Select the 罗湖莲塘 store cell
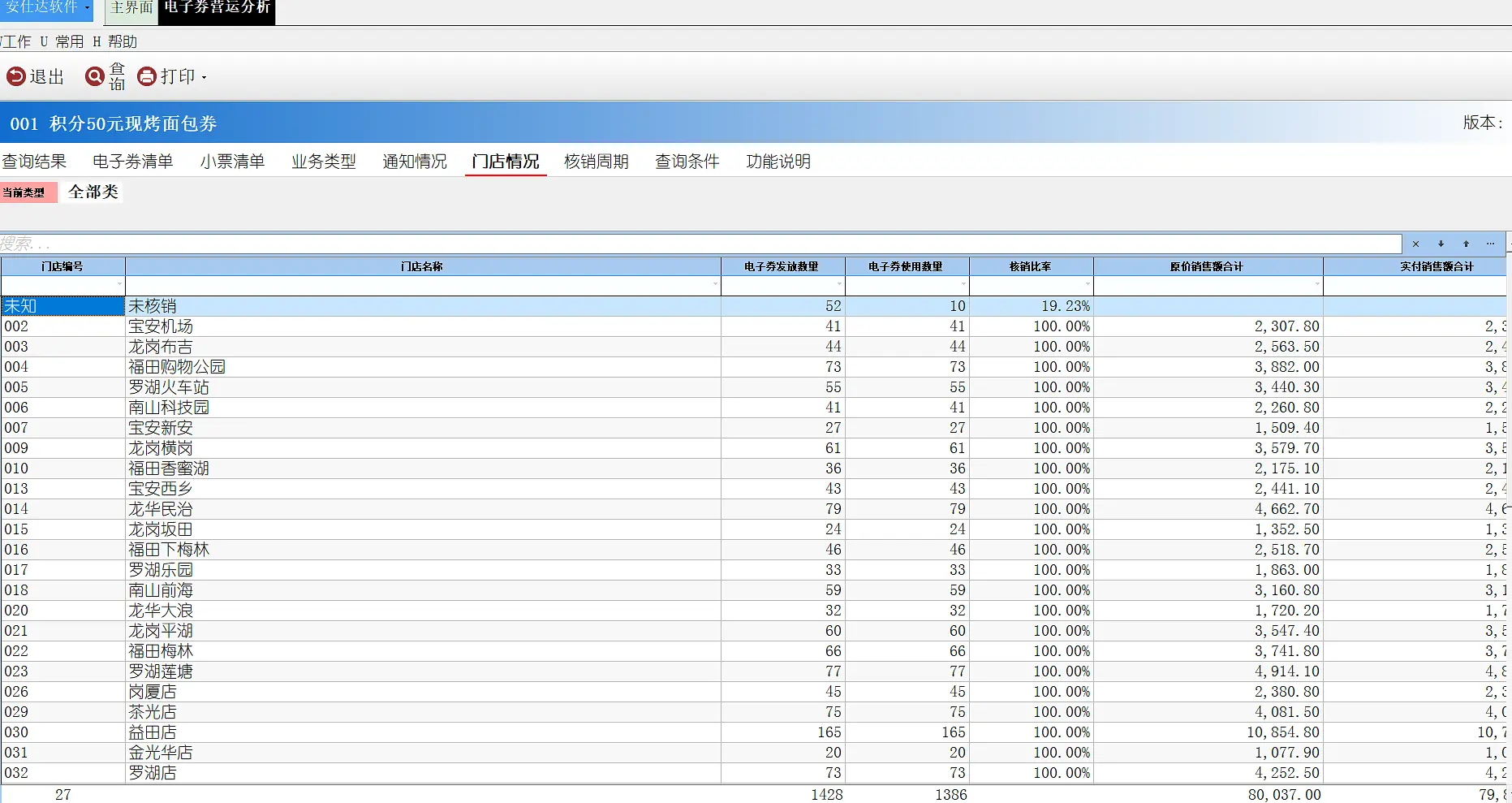The width and height of the screenshot is (1512, 803). pos(423,671)
